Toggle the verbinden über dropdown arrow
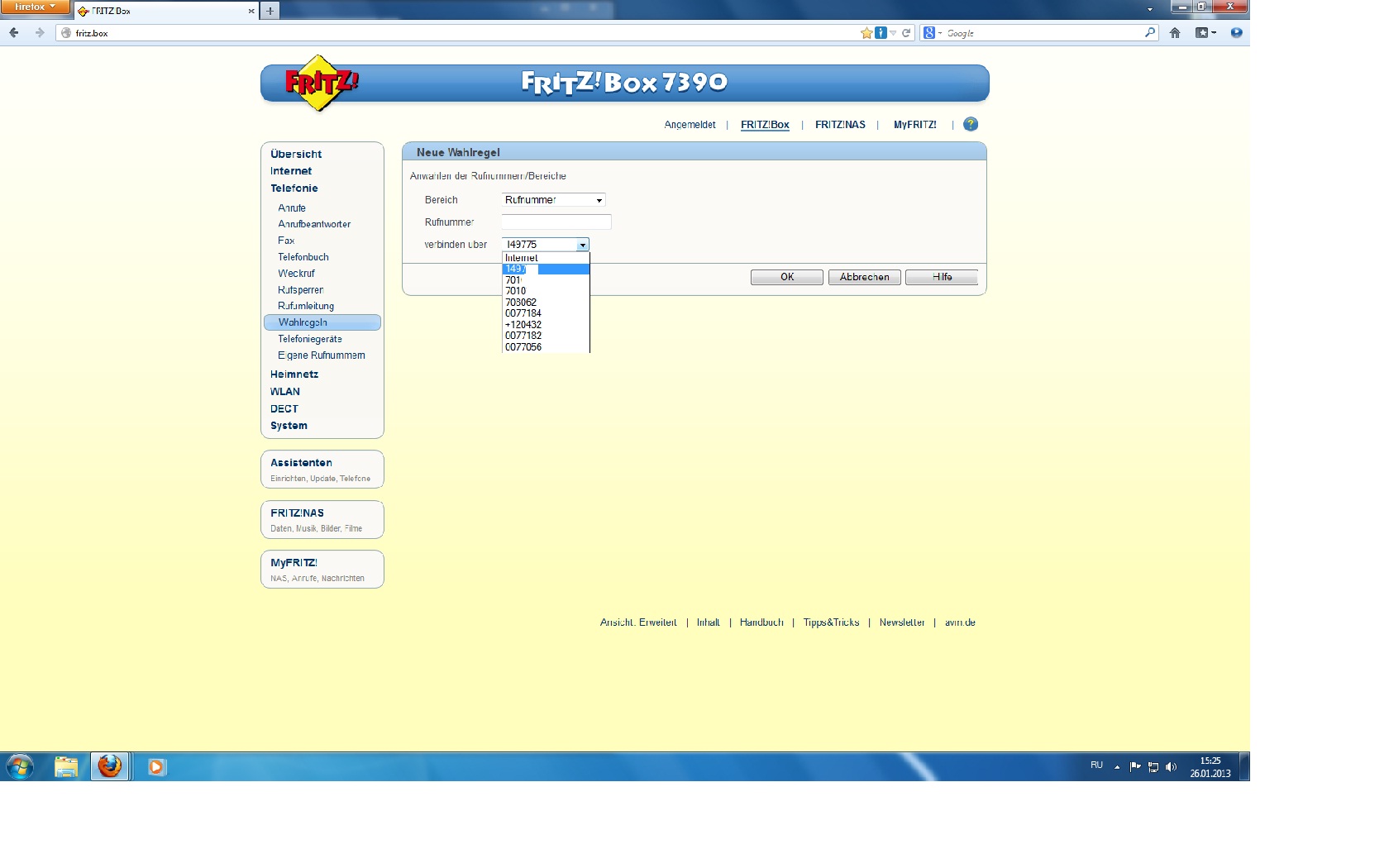Screen dimensions: 1389x868 [583, 245]
